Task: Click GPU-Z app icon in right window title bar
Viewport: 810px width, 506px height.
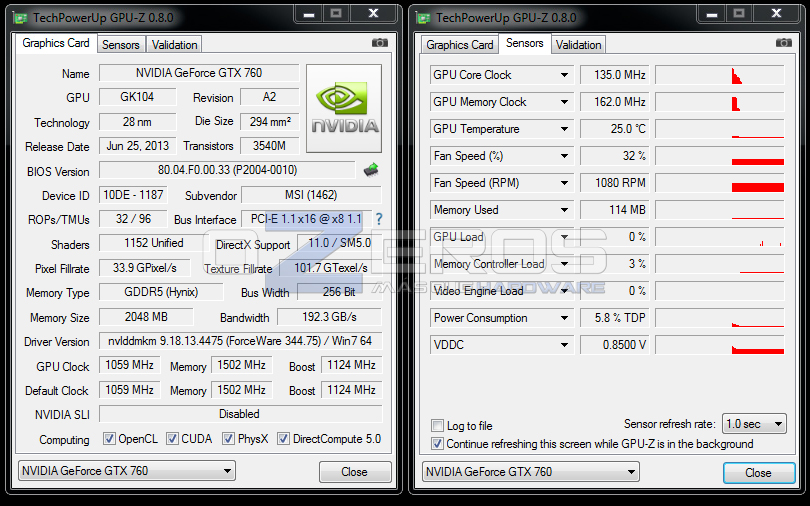Action: [424, 18]
